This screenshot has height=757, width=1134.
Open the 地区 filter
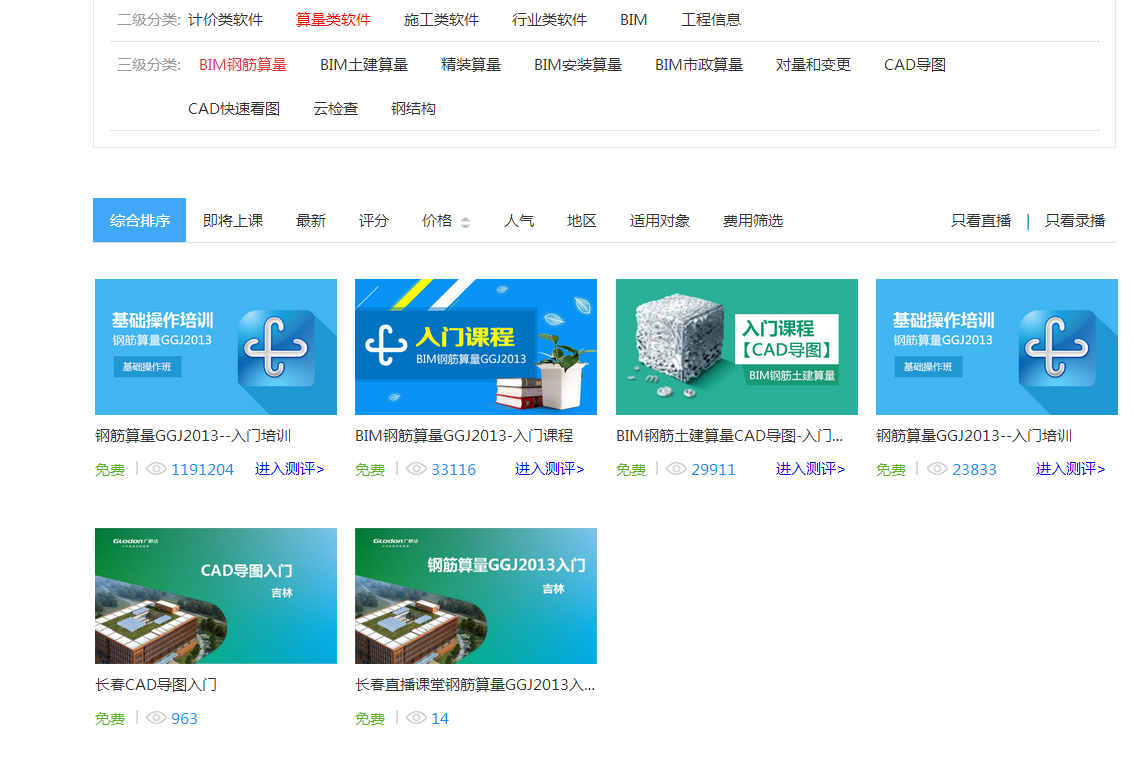[x=581, y=221]
